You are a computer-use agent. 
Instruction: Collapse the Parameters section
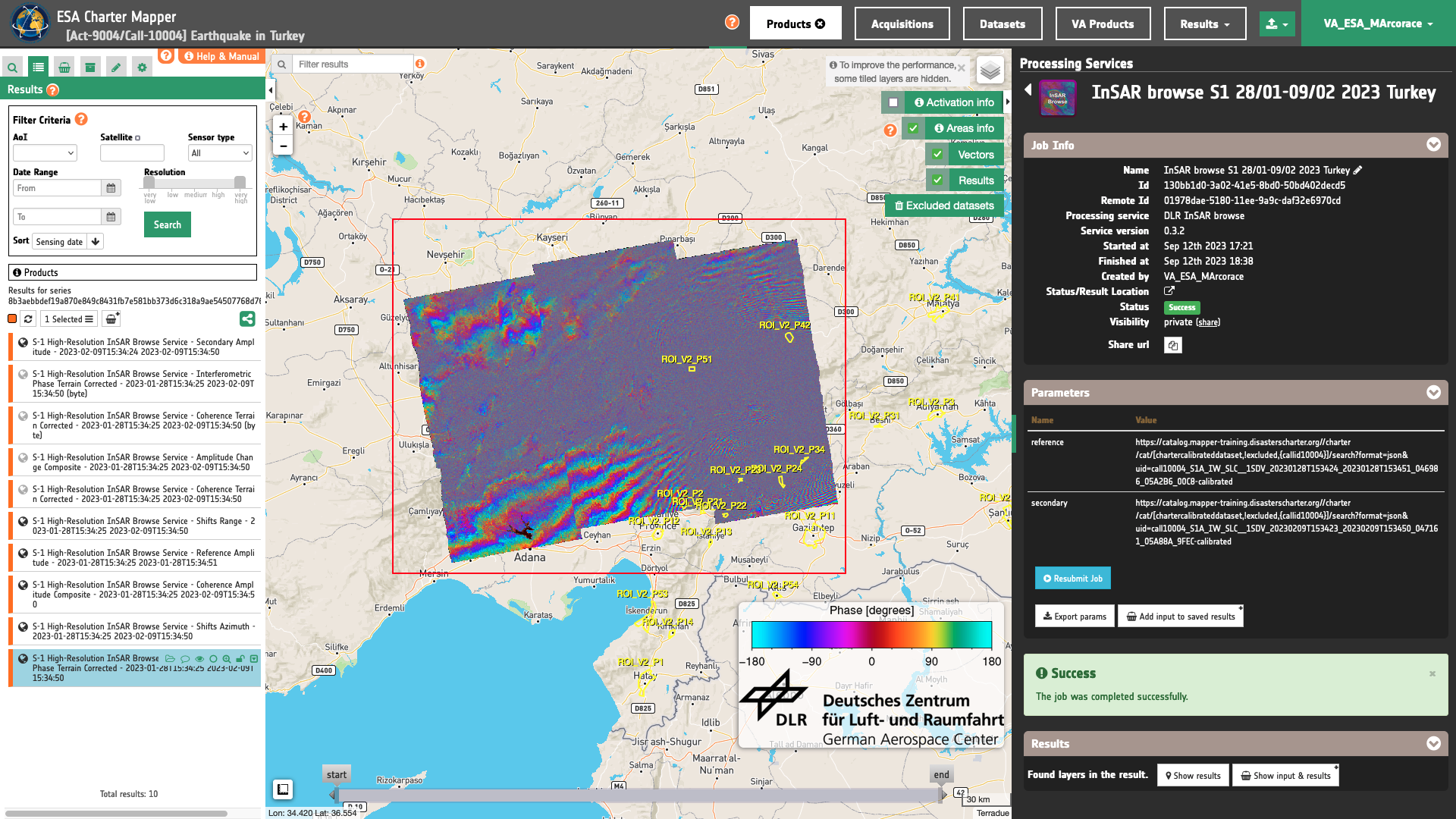[1433, 392]
